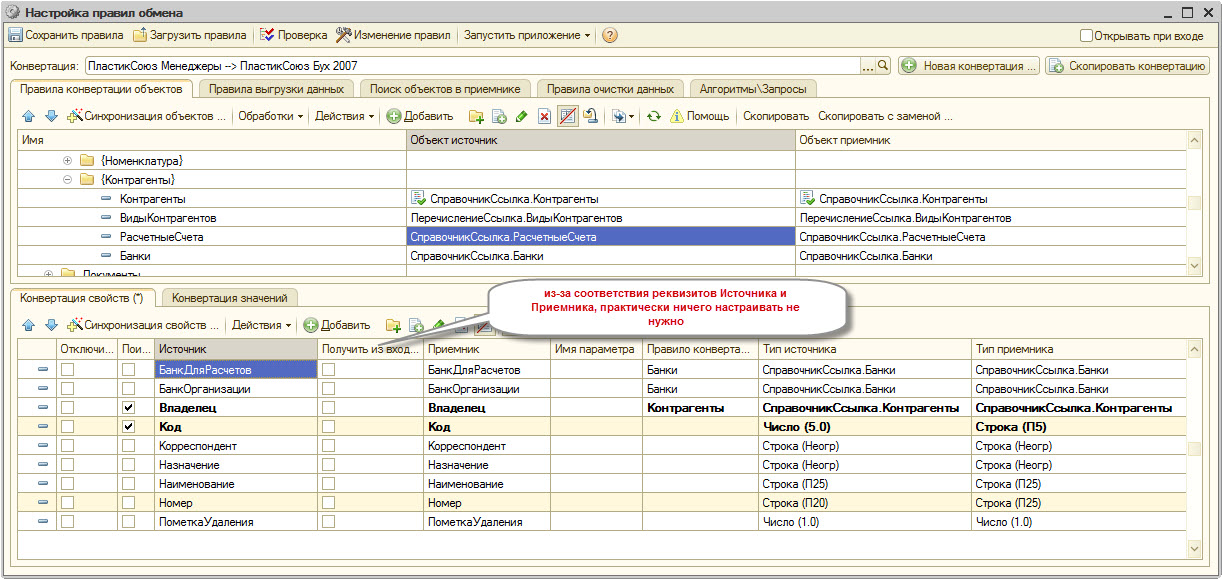This screenshot has width=1222, height=579.
Task: Click the Сохранить правила save icon
Action: pos(15,35)
